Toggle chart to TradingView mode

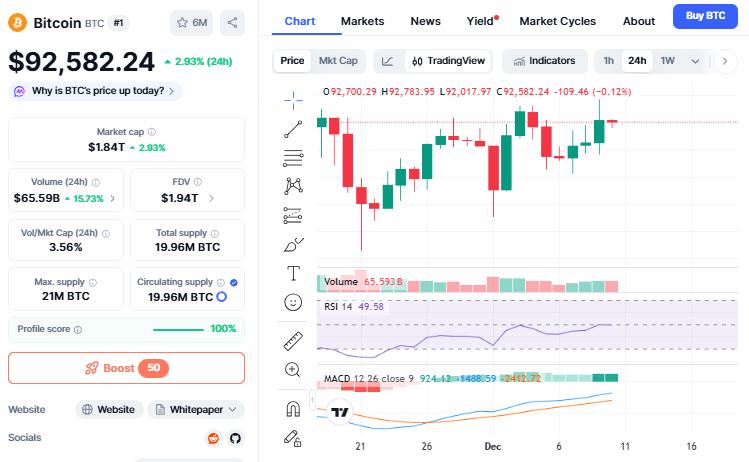[448, 61]
